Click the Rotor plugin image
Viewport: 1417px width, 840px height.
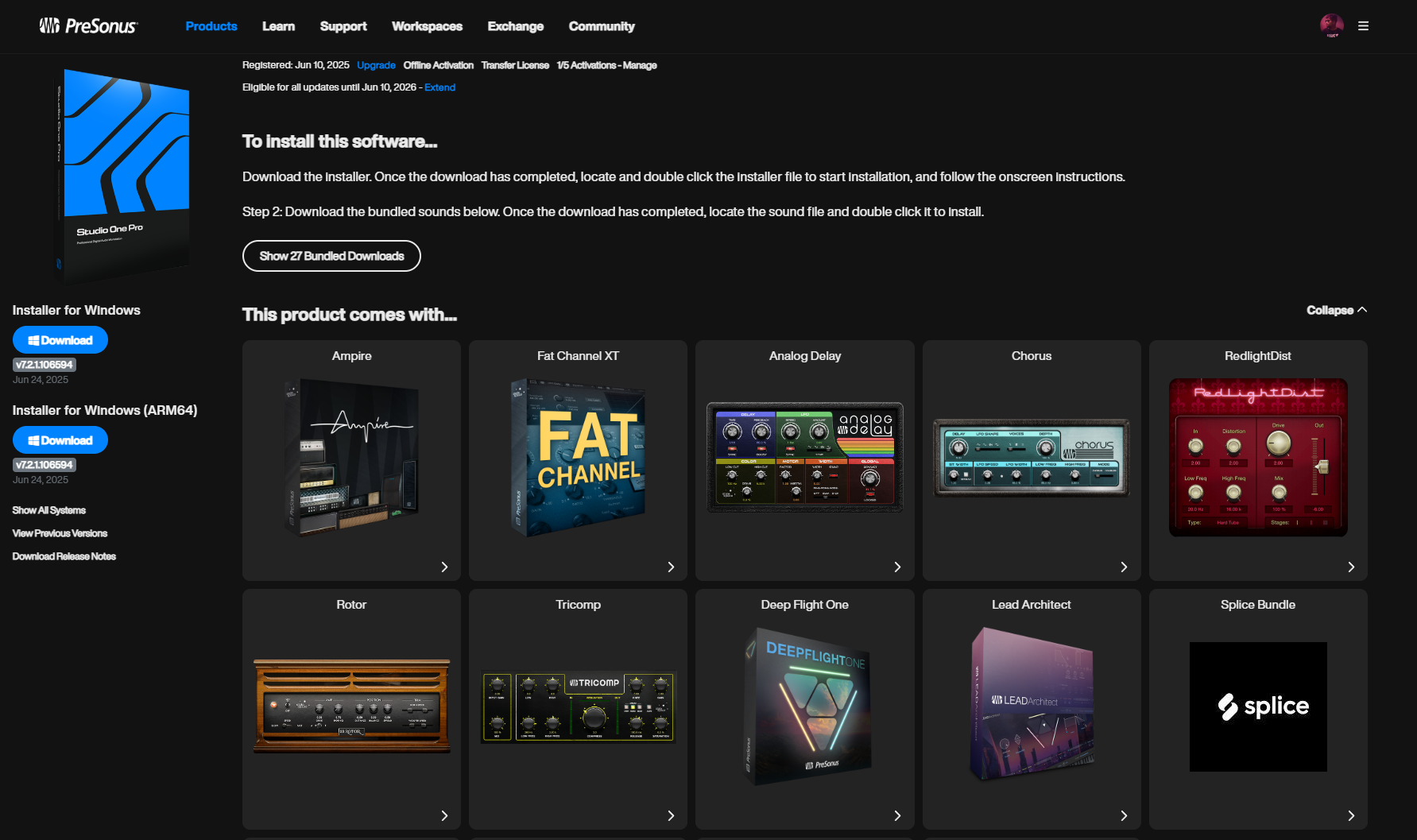pos(351,706)
